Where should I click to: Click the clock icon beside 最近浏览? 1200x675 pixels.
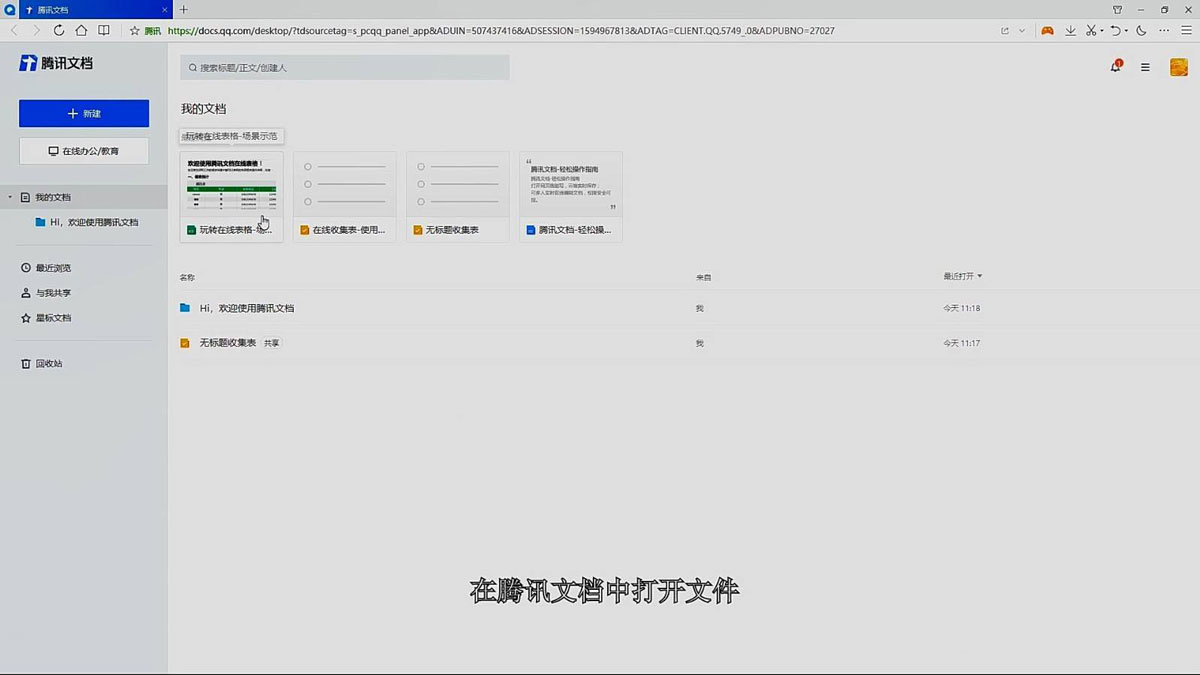[26, 268]
